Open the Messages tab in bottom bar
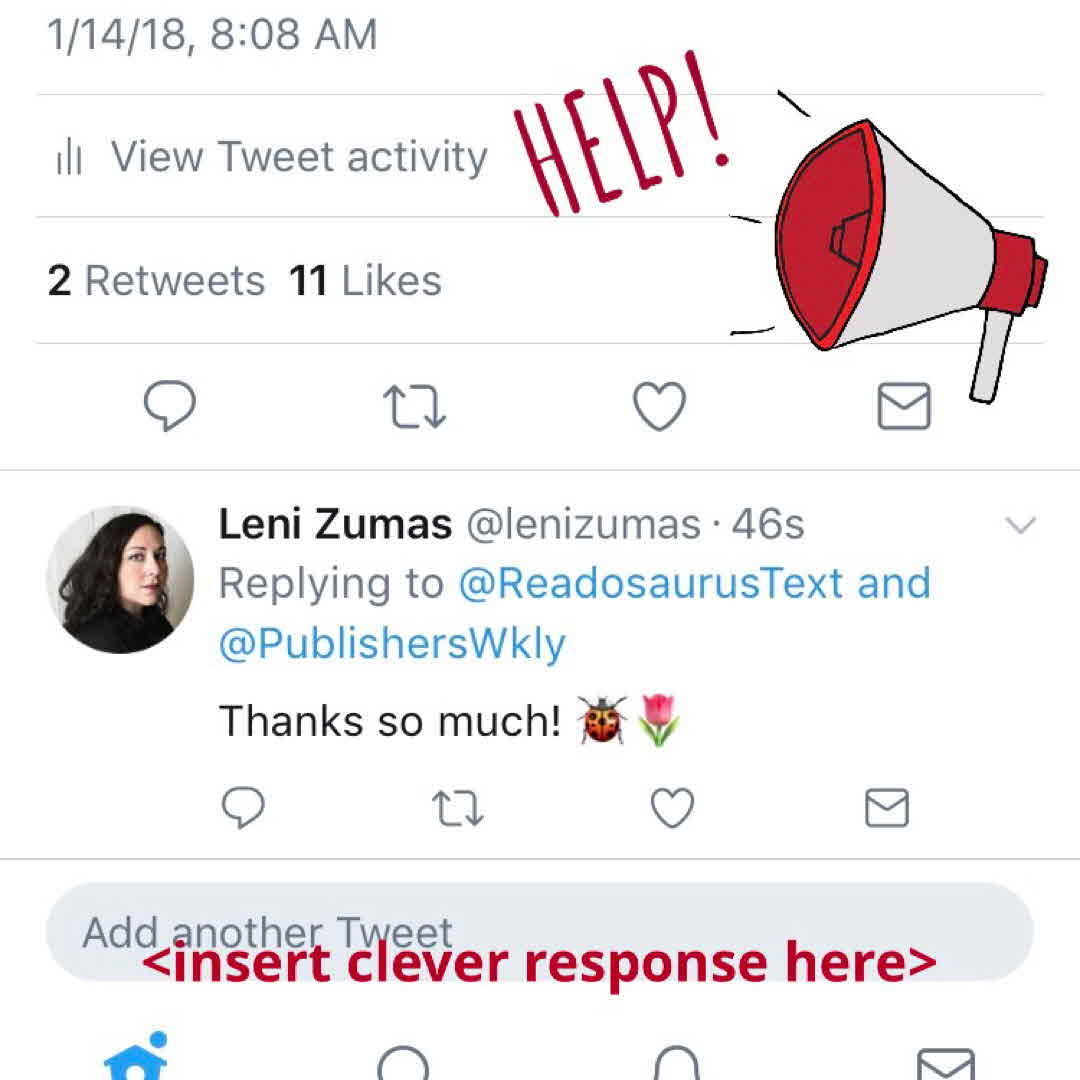Screen dimensions: 1080x1080 [x=945, y=1064]
